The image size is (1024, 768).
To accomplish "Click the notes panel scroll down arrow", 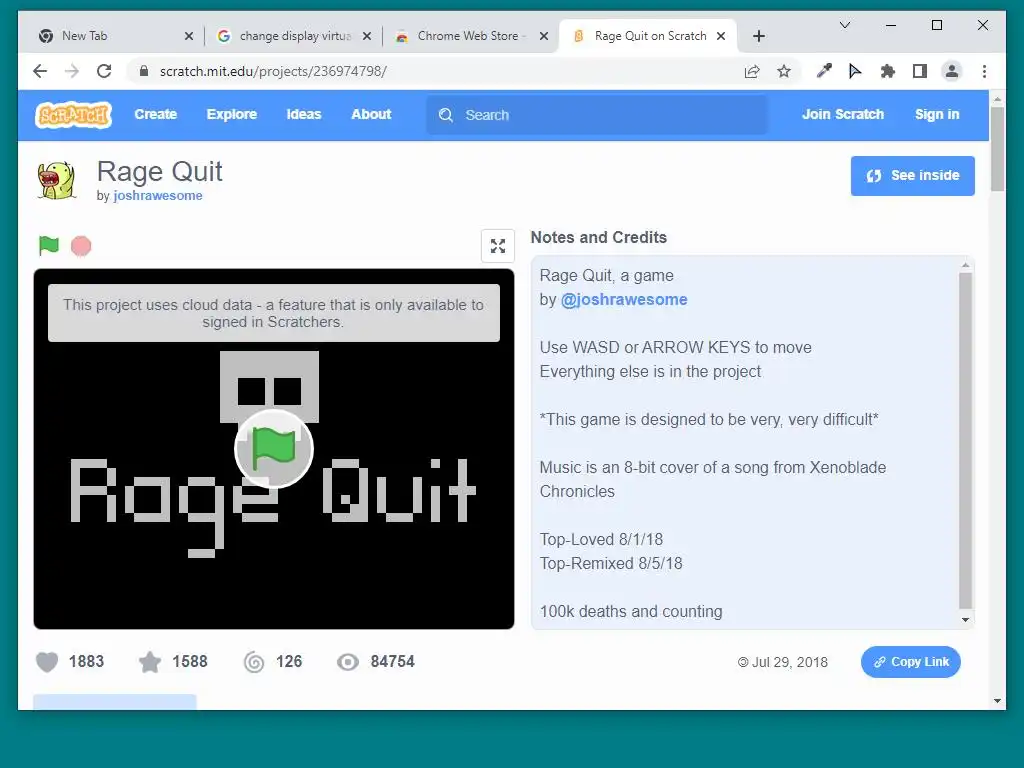I will [x=965, y=620].
